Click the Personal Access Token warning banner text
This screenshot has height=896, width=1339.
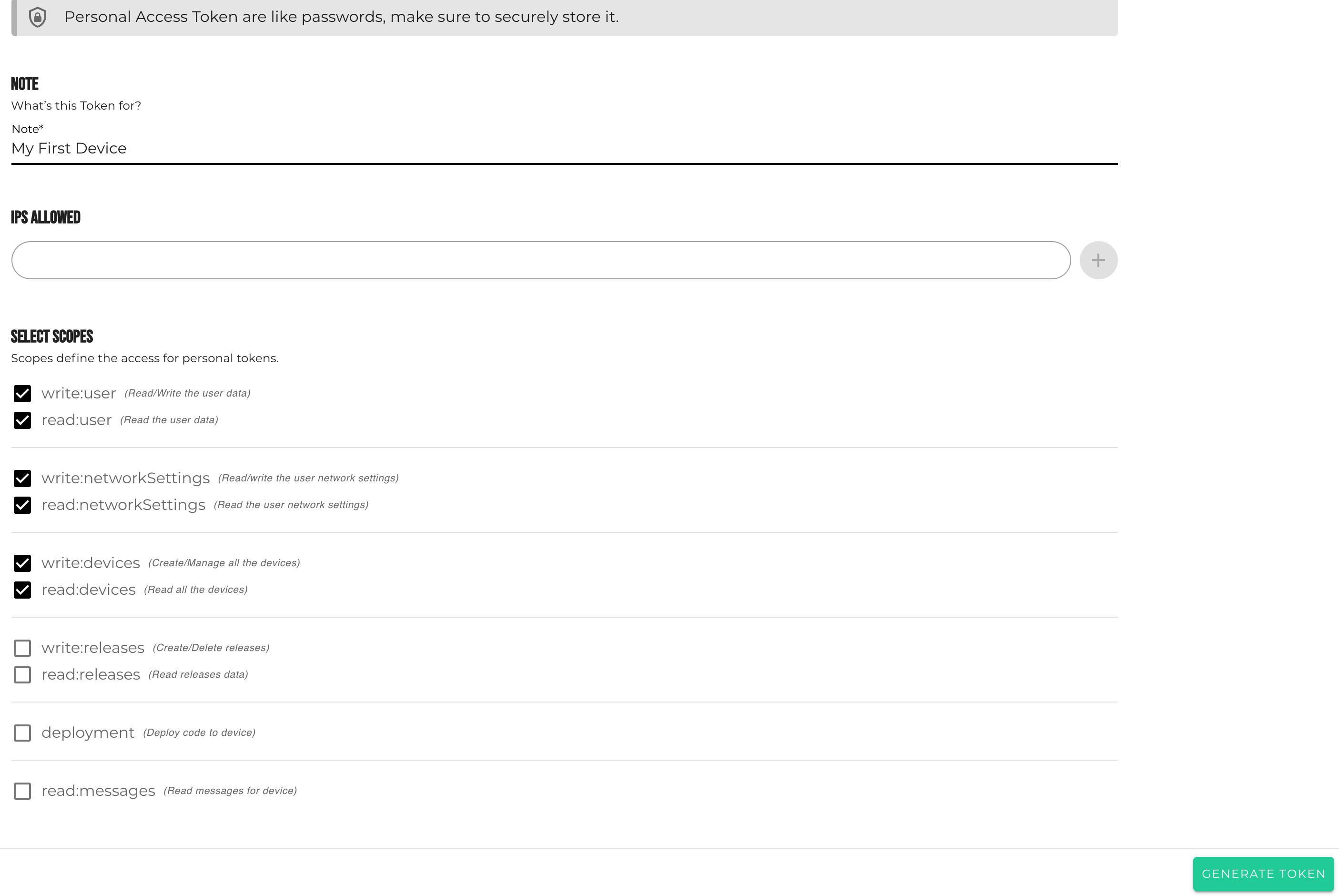341,17
